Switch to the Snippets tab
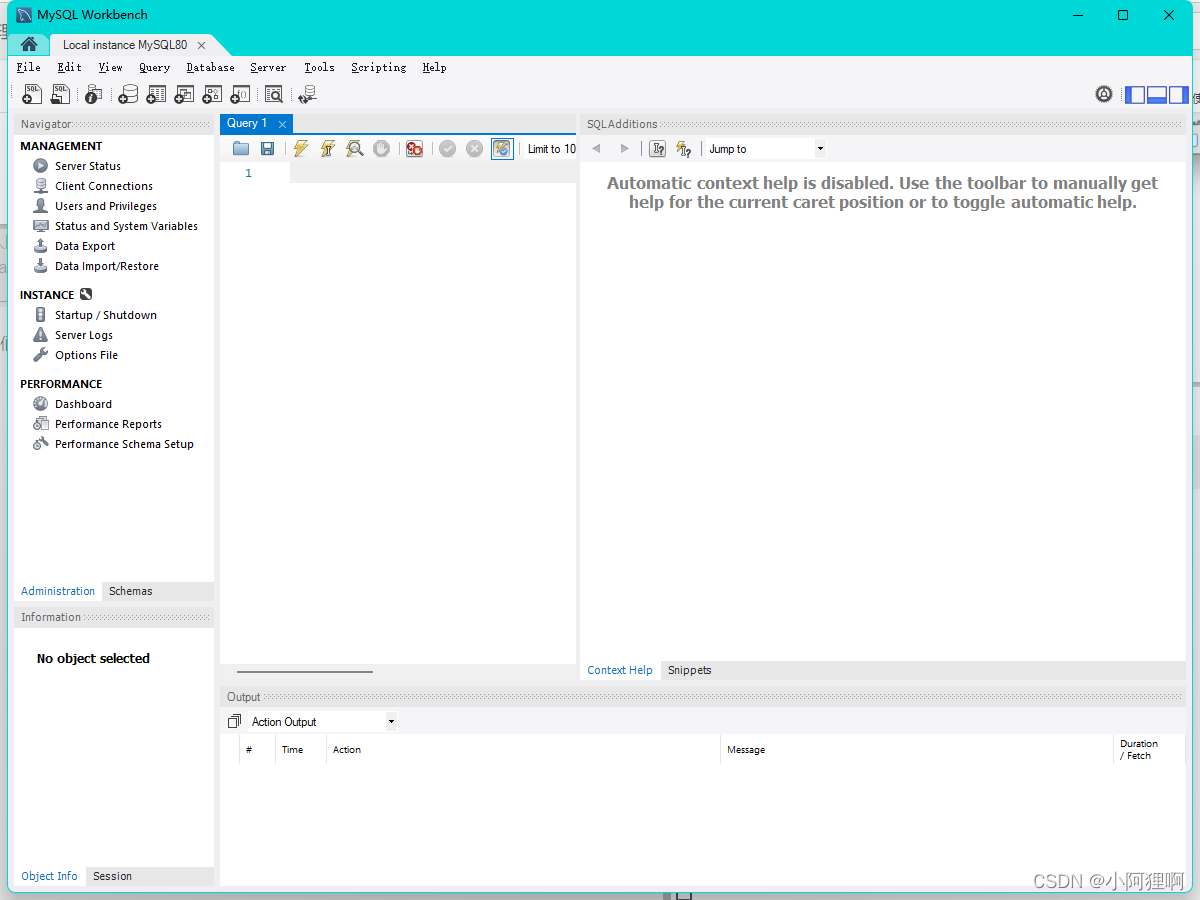The width and height of the screenshot is (1200, 900). click(690, 670)
